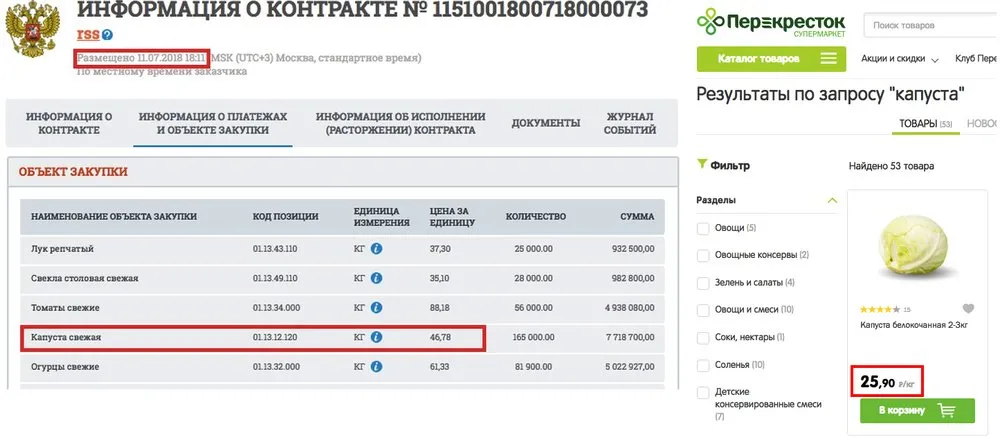
Task: Click the unit price 88,18
Action: coord(440,307)
